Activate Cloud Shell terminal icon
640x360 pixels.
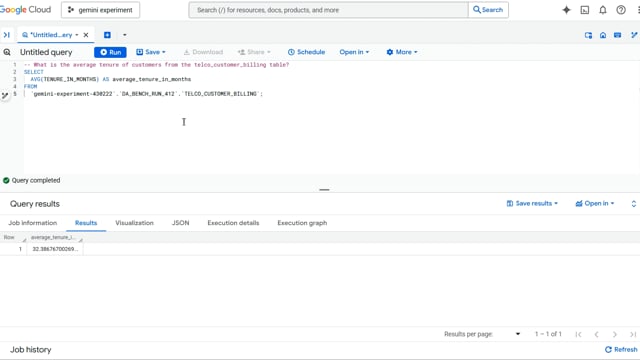tap(584, 10)
